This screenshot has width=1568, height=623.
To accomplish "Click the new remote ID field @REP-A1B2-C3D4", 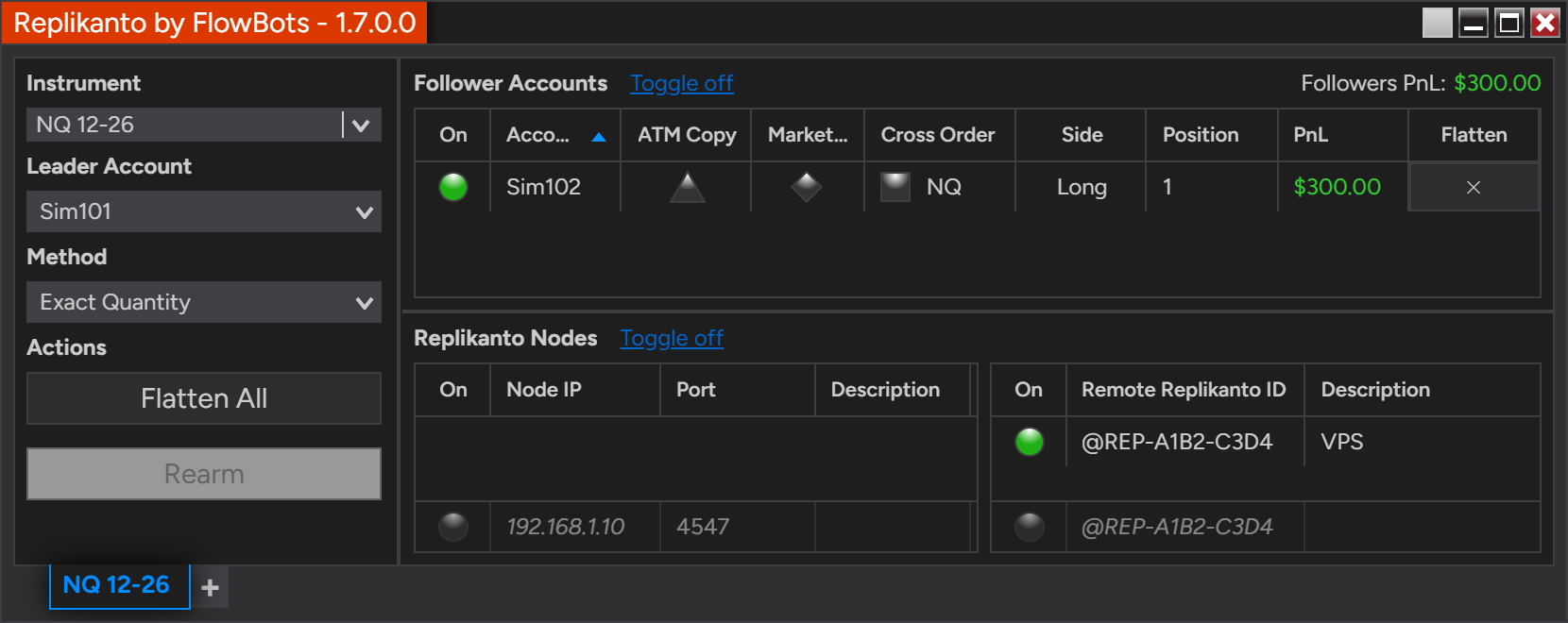I will click(x=1185, y=527).
